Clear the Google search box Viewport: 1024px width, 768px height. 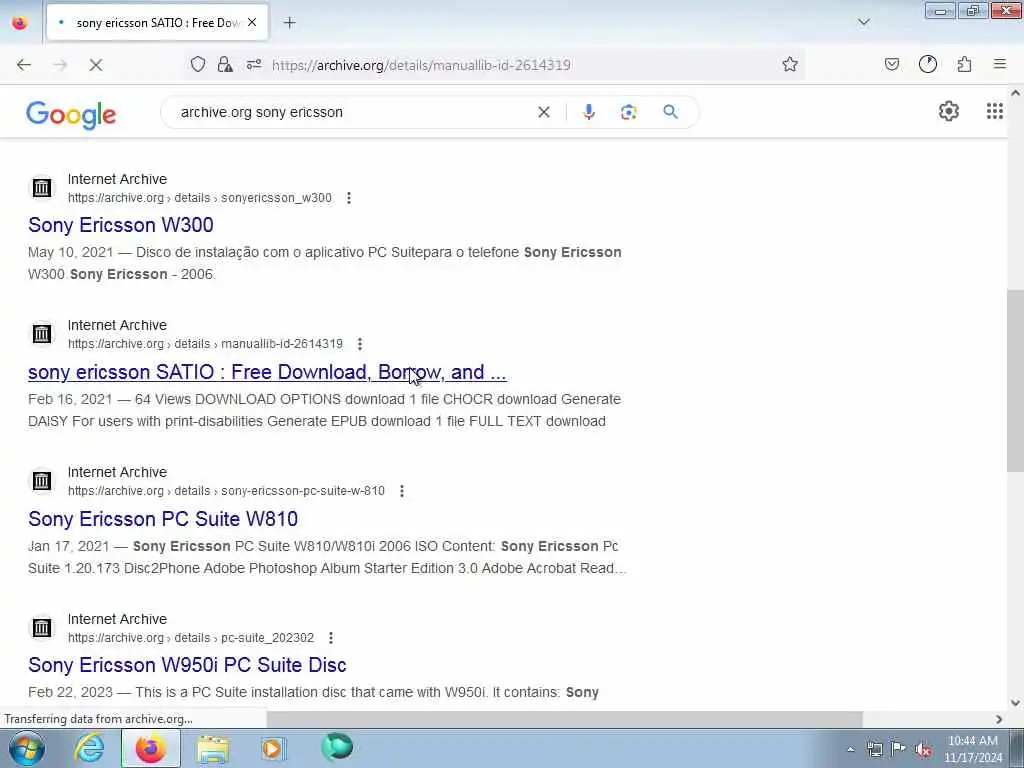point(543,112)
